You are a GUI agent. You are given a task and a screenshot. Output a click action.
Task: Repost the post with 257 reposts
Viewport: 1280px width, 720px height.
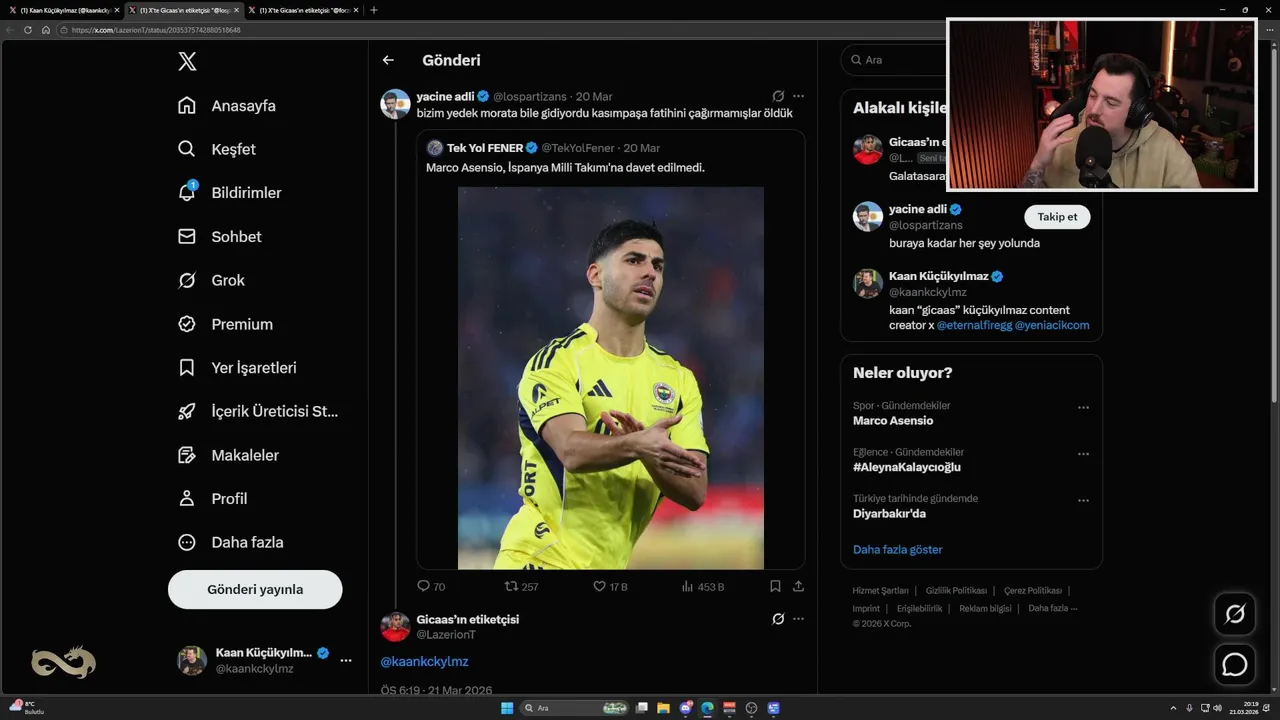(521, 587)
